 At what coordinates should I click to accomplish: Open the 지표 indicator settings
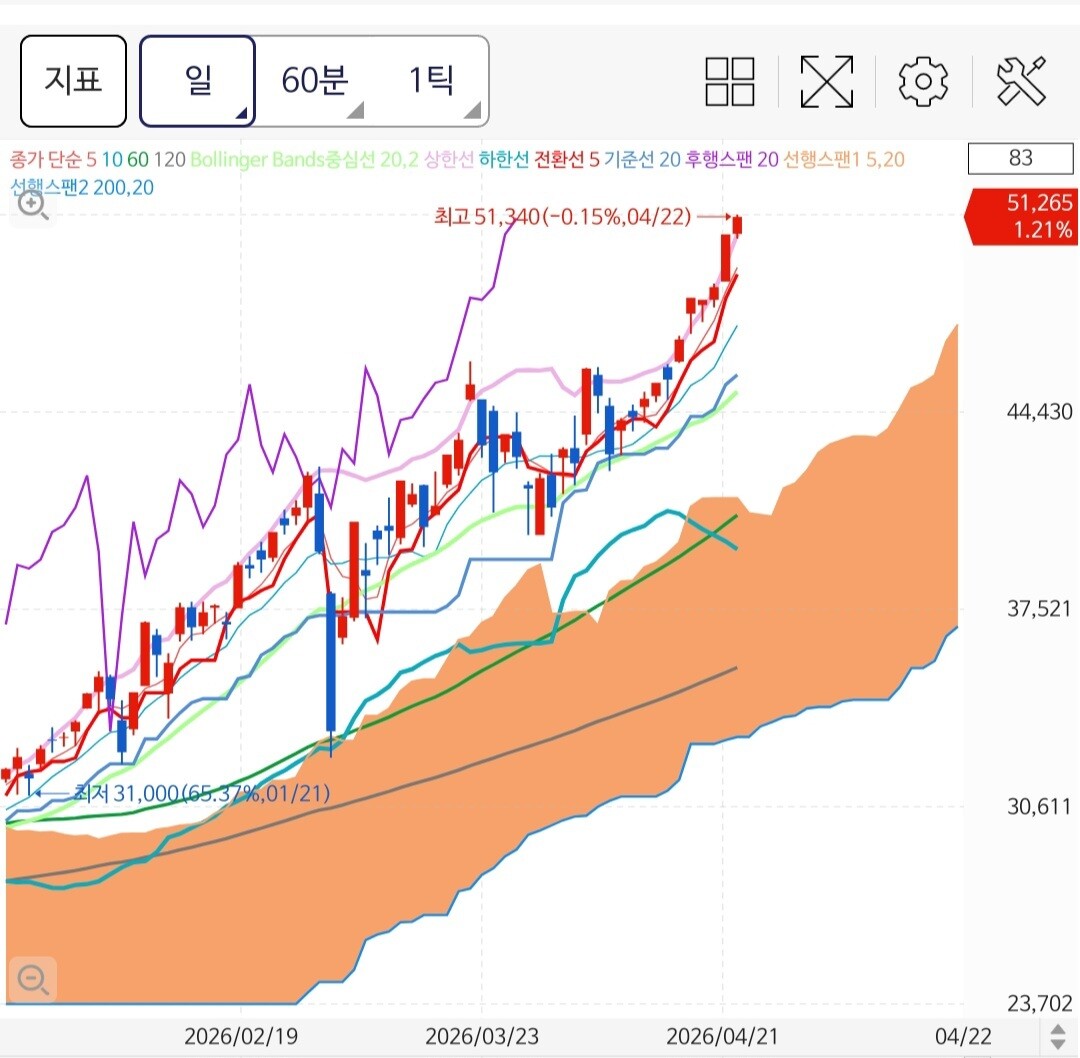pos(73,81)
